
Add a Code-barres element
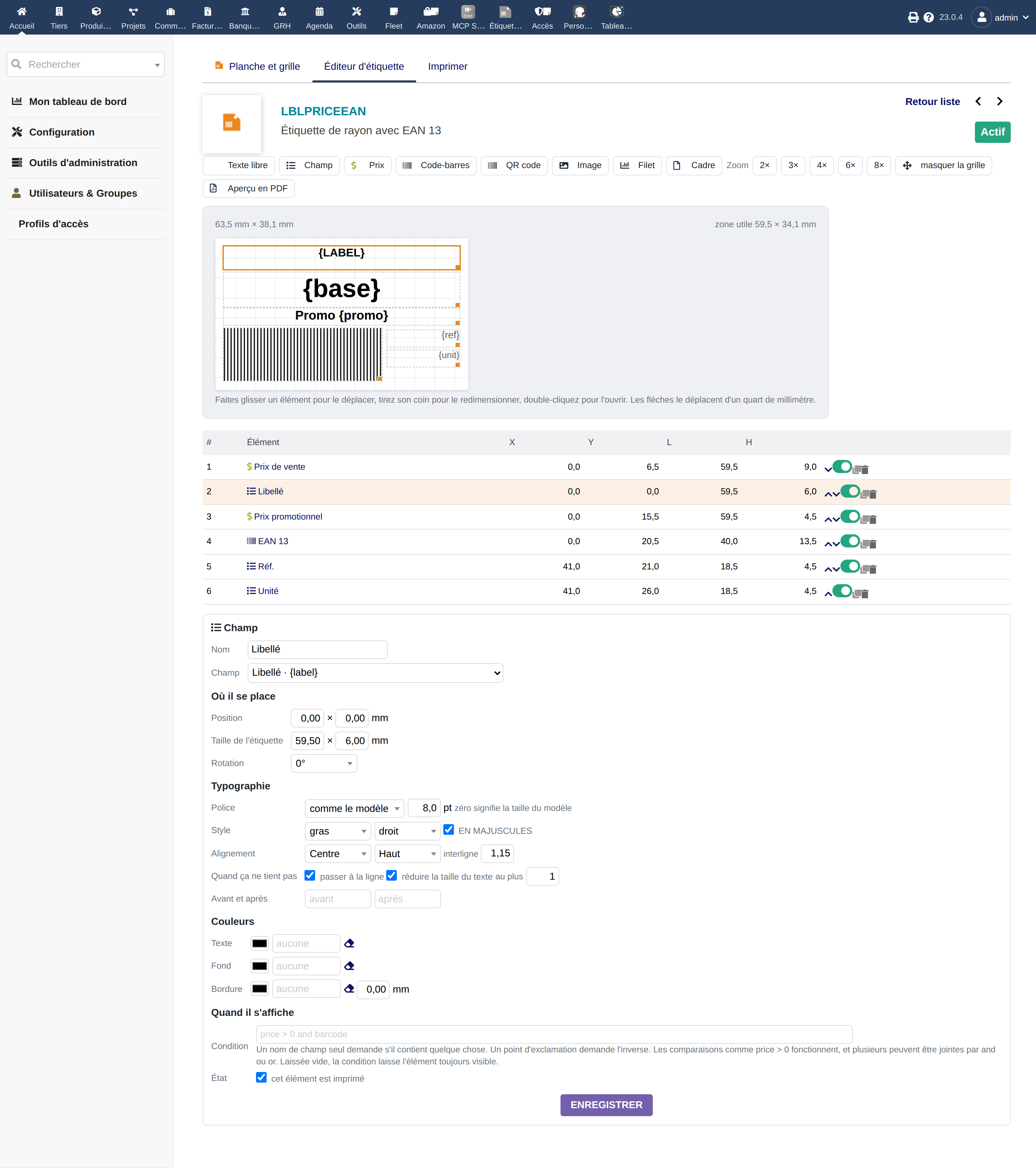(436, 165)
